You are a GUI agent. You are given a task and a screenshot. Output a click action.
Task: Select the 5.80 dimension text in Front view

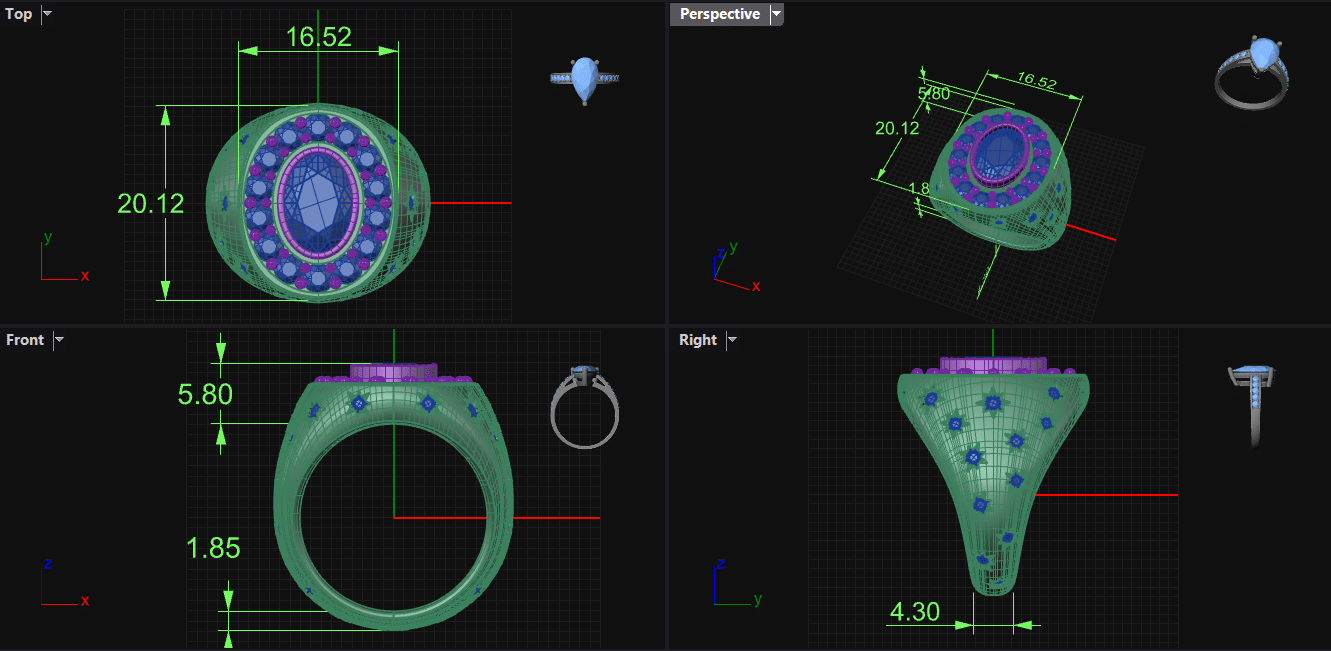click(205, 395)
